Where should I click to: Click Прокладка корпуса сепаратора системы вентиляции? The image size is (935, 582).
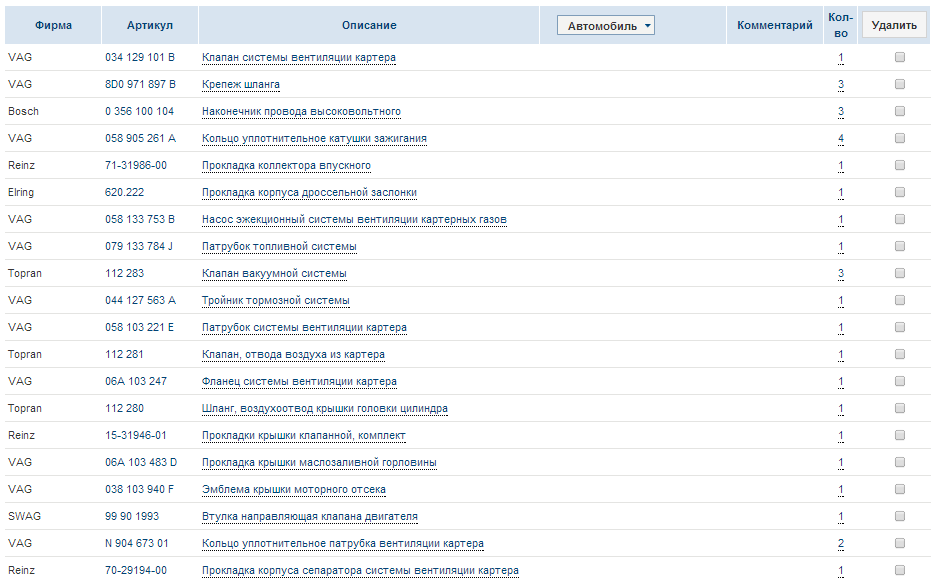click(360, 571)
